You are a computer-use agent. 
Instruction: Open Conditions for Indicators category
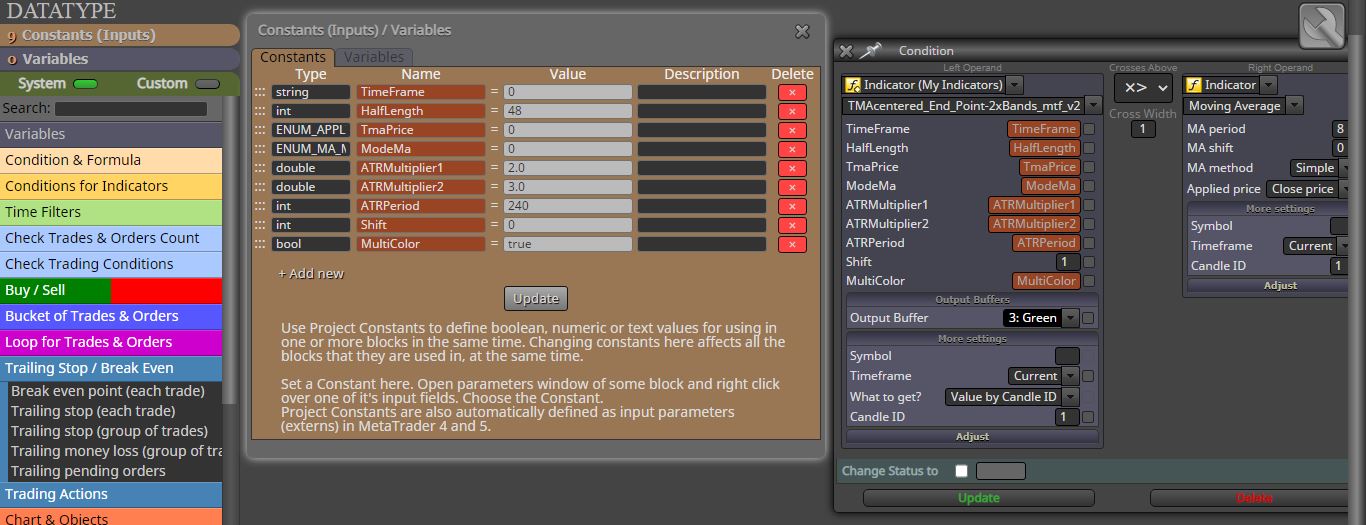[x=111, y=186]
